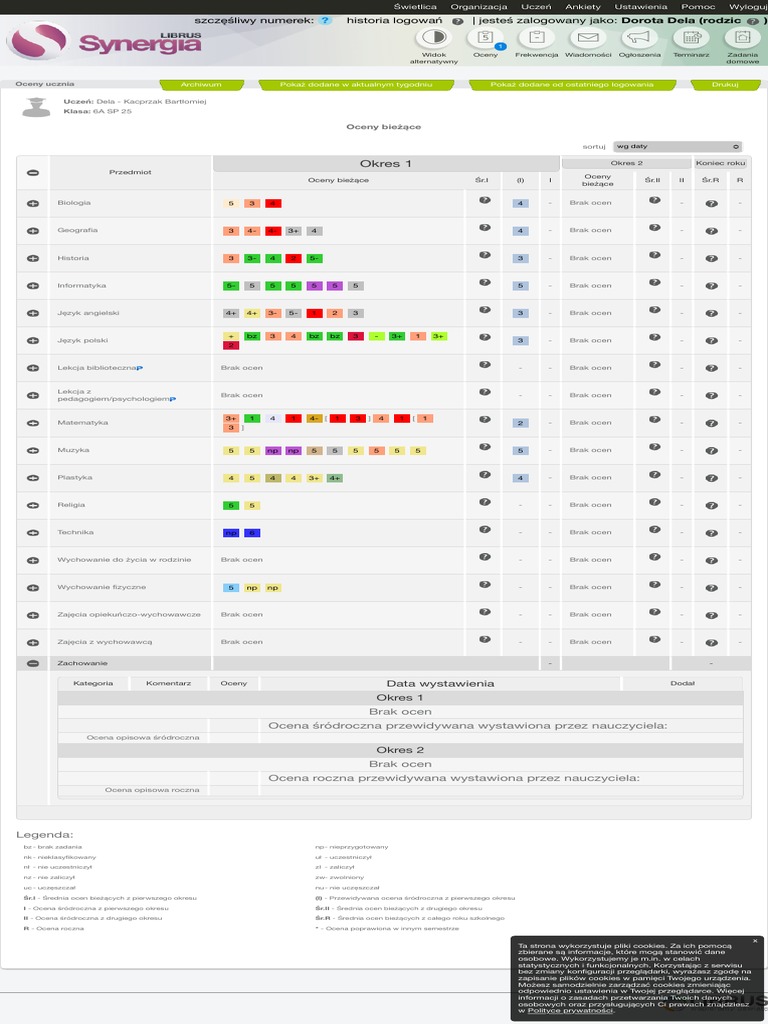Expand the Język polski row
Viewport: 768px width, 1024px height.
click(x=33, y=340)
